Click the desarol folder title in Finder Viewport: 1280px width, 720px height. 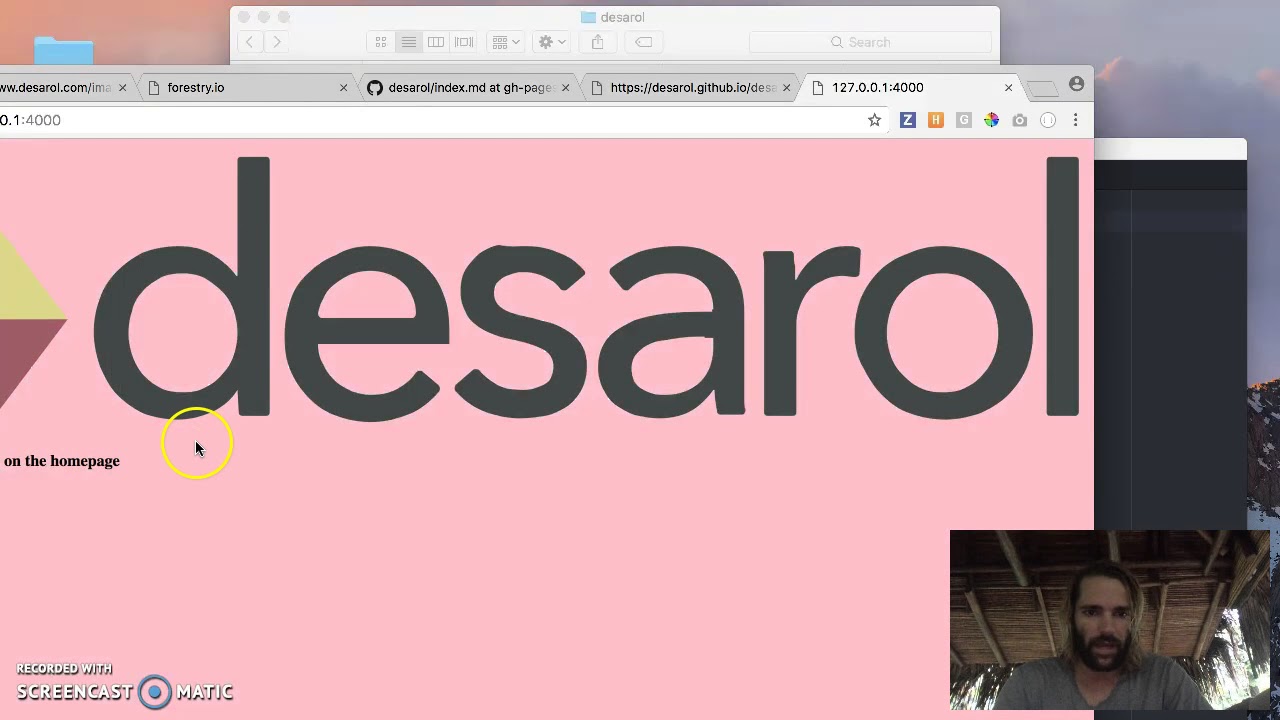tap(613, 17)
